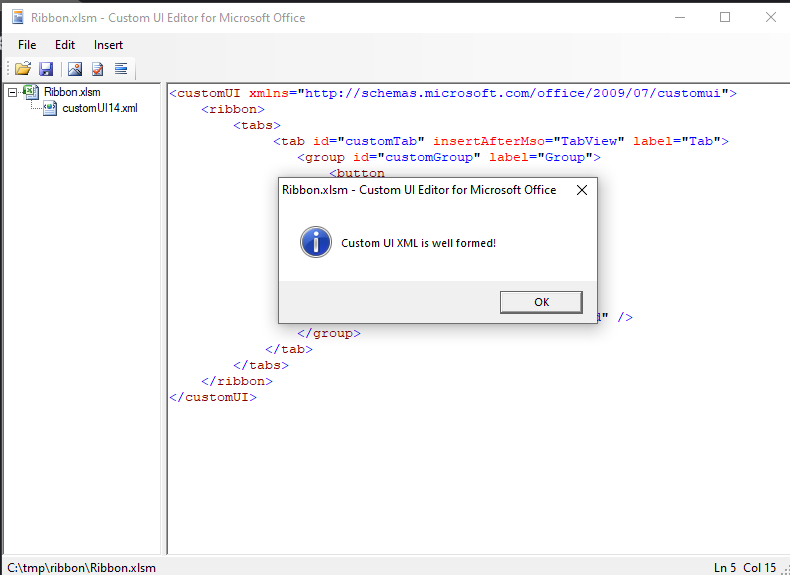Open the Insert menu
This screenshot has height=575, width=790.
point(108,45)
